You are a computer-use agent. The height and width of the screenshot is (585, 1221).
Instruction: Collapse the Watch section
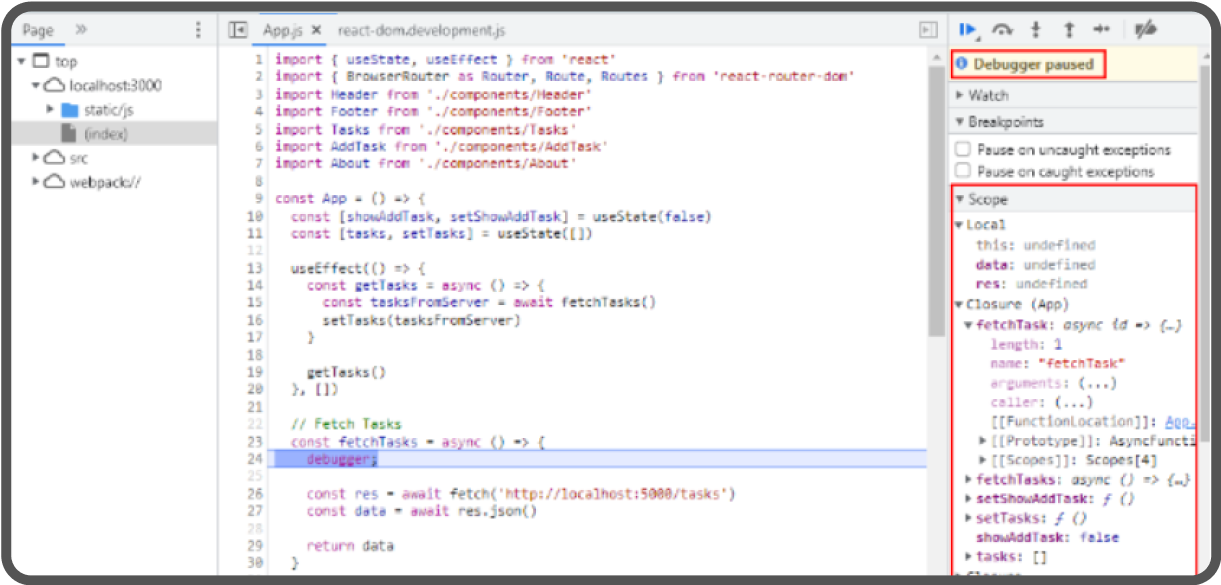(960, 94)
